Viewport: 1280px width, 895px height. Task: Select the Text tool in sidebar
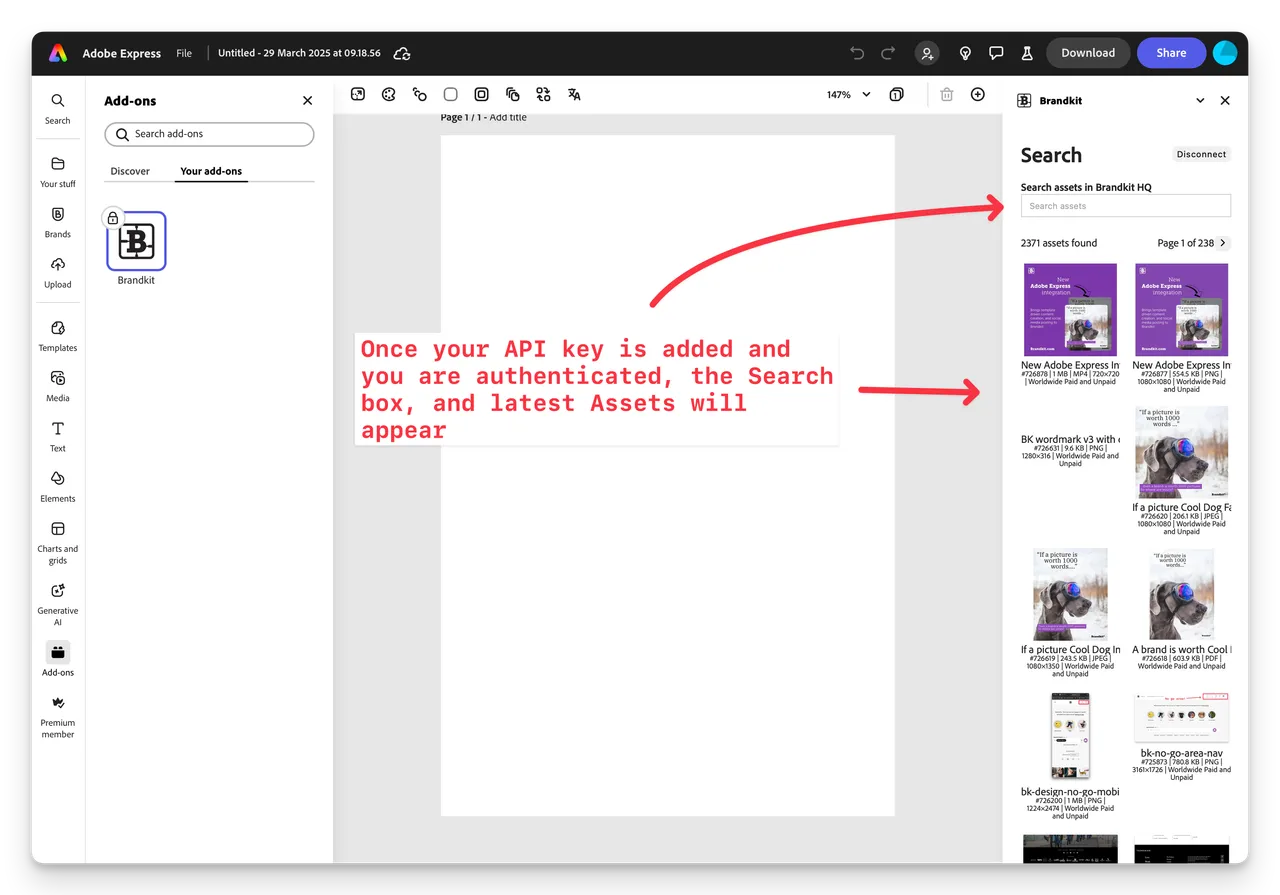[58, 435]
